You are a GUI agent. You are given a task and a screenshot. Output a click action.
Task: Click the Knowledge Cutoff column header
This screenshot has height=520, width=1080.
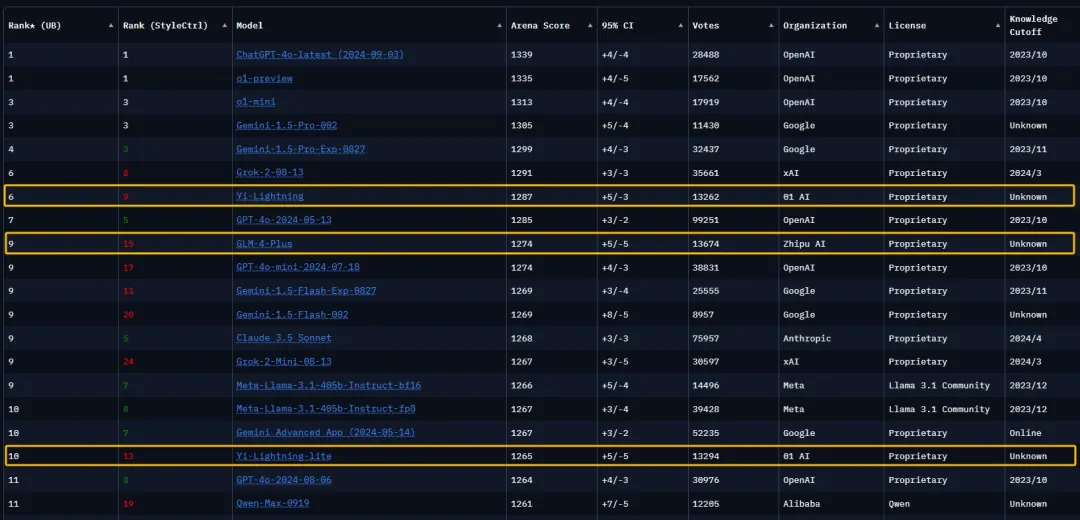1033,25
